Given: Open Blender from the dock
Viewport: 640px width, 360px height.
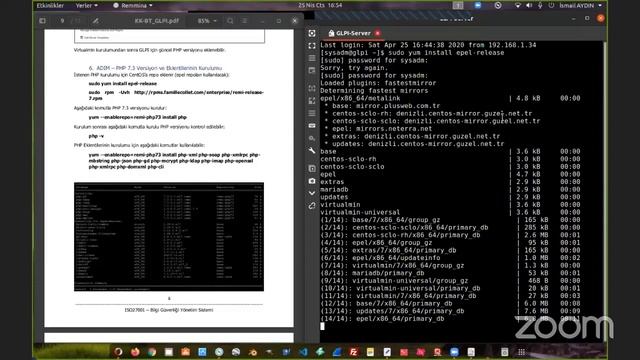Looking at the screenshot, I should [x=253, y=352].
